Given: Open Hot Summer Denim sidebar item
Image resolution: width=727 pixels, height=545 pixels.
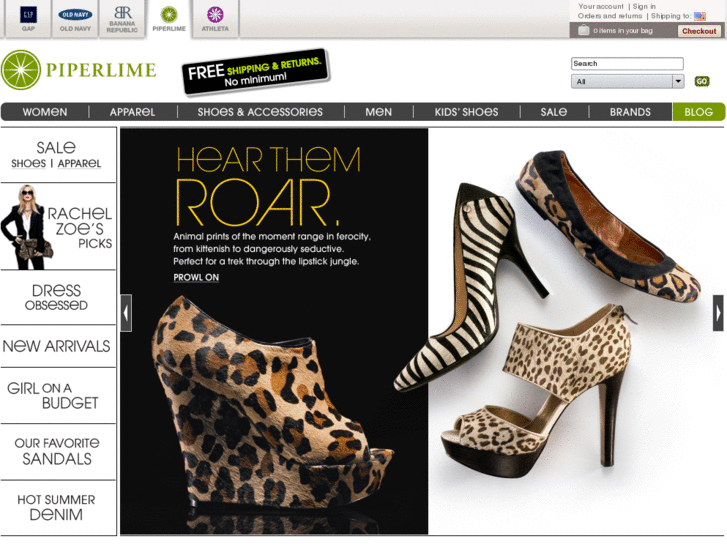Looking at the screenshot, I should [57, 507].
